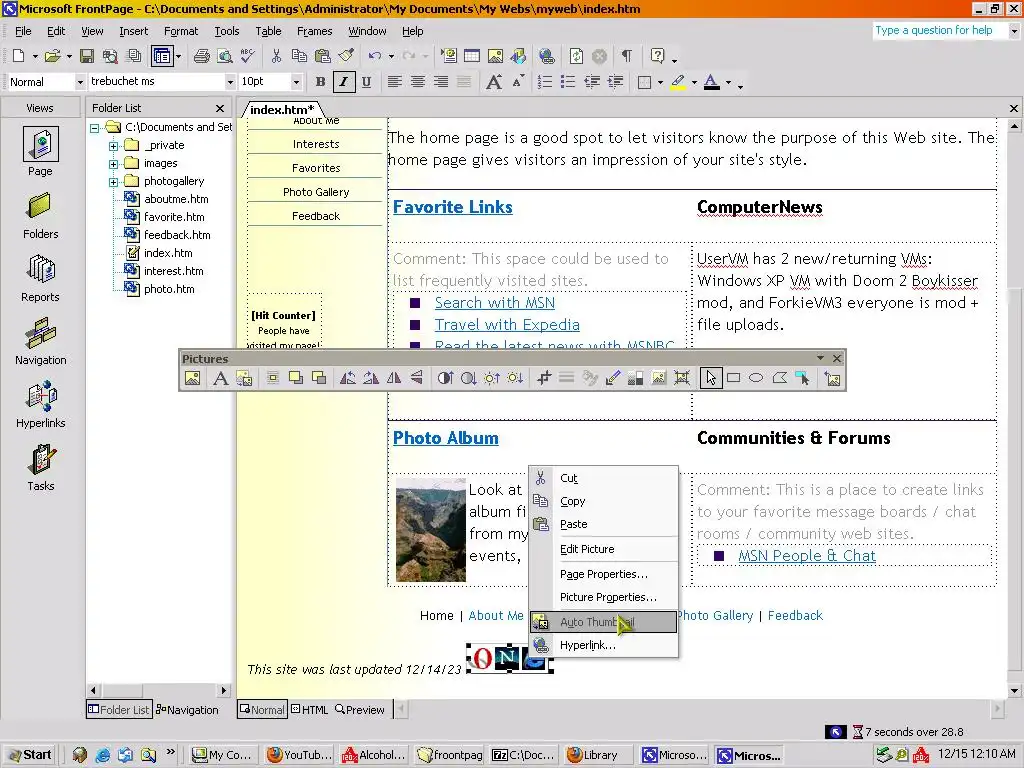Toggle Underline formatting
Image resolution: width=1024 pixels, height=768 pixels.
tap(366, 82)
